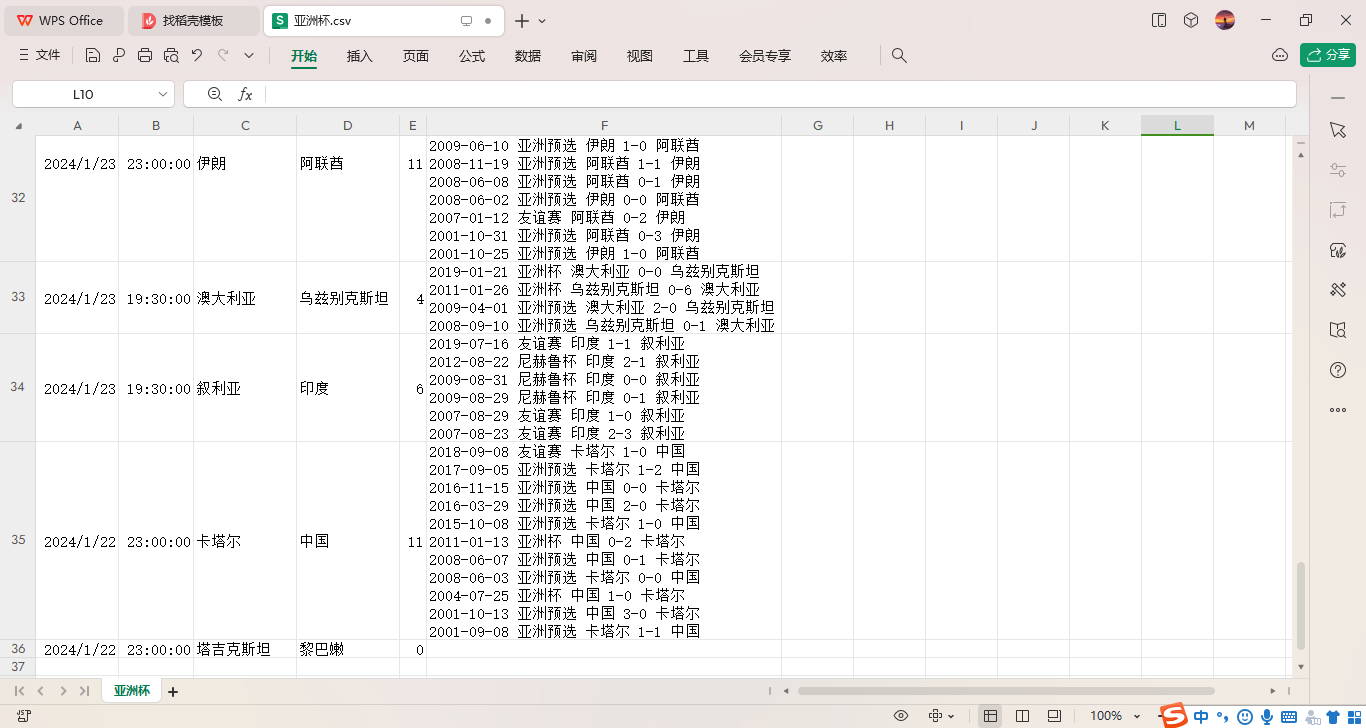Add a new sheet with plus icon
This screenshot has width=1366, height=728.
tap(172, 691)
